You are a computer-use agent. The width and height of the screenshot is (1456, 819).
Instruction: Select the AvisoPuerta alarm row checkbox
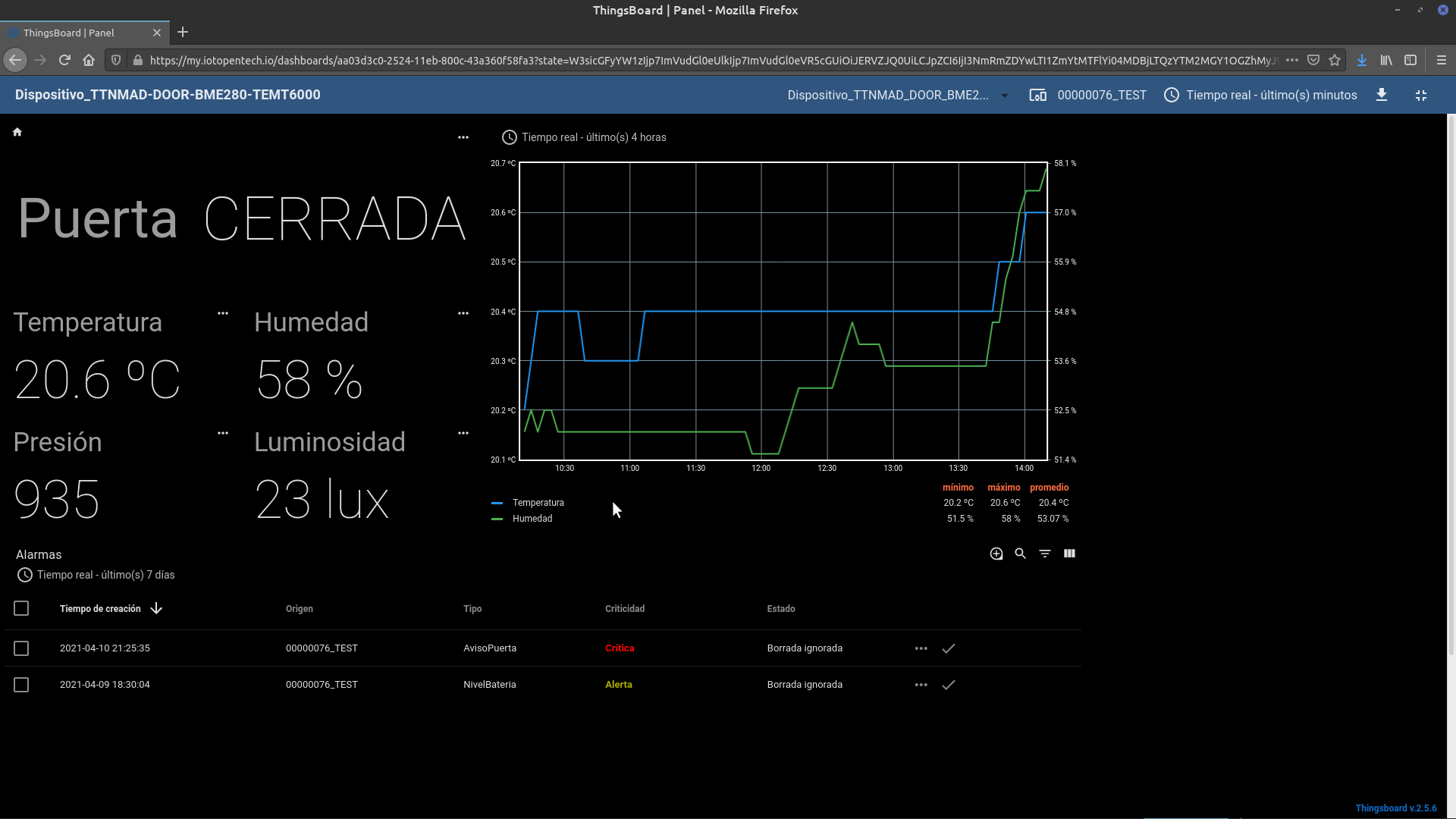point(21,648)
